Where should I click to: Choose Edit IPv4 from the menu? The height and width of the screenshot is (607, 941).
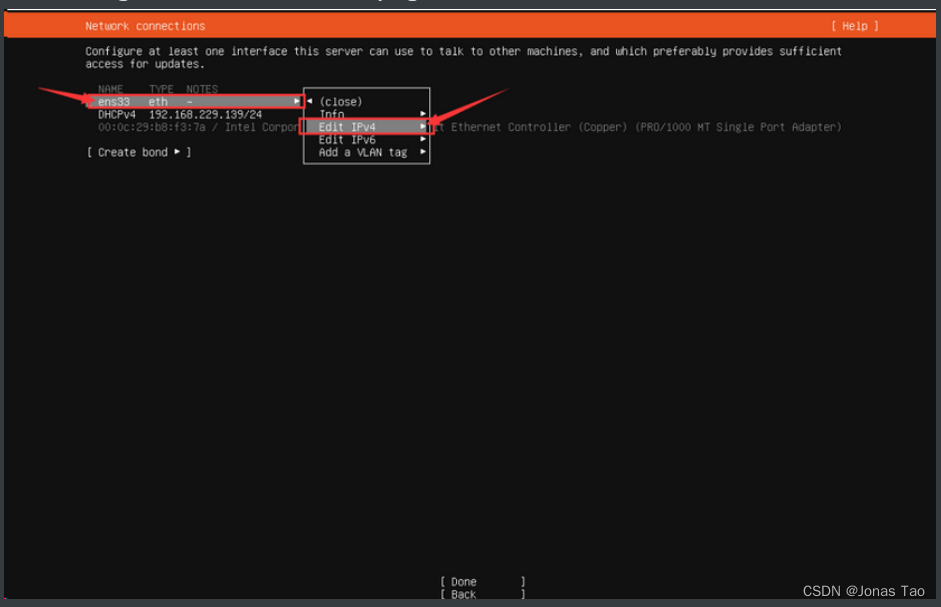[346, 126]
